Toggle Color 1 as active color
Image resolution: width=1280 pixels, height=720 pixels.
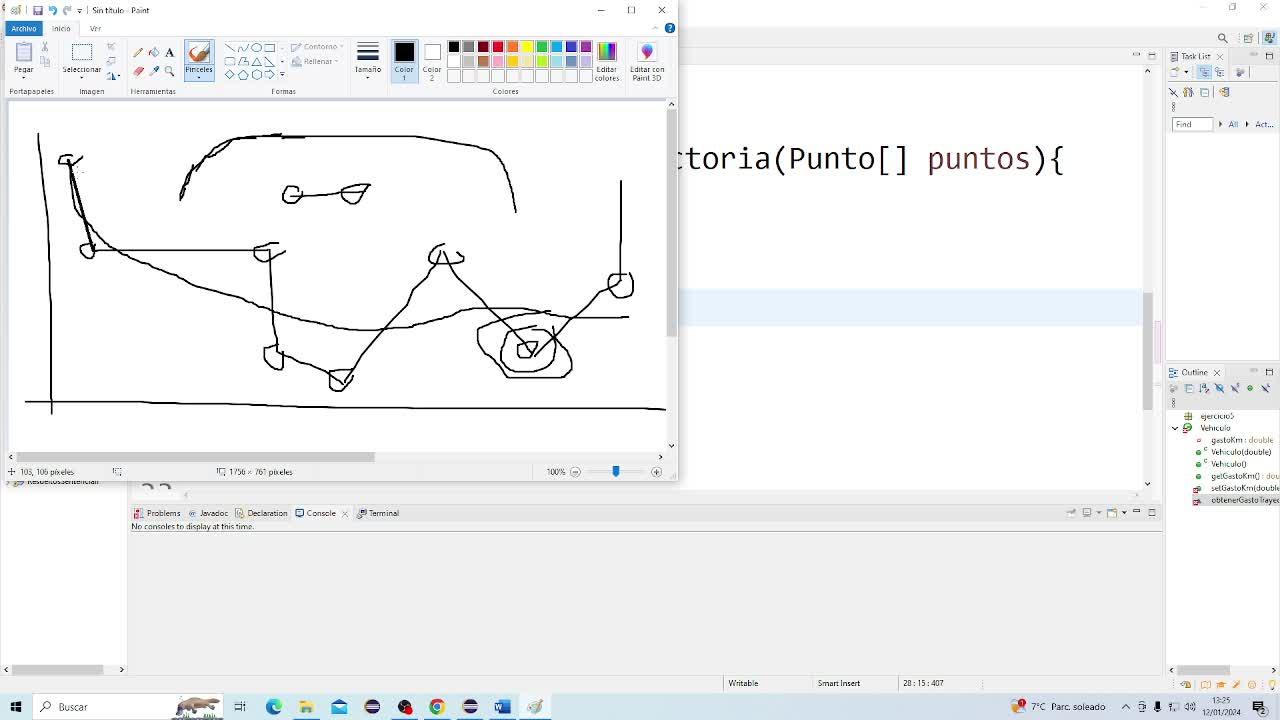pos(404,59)
